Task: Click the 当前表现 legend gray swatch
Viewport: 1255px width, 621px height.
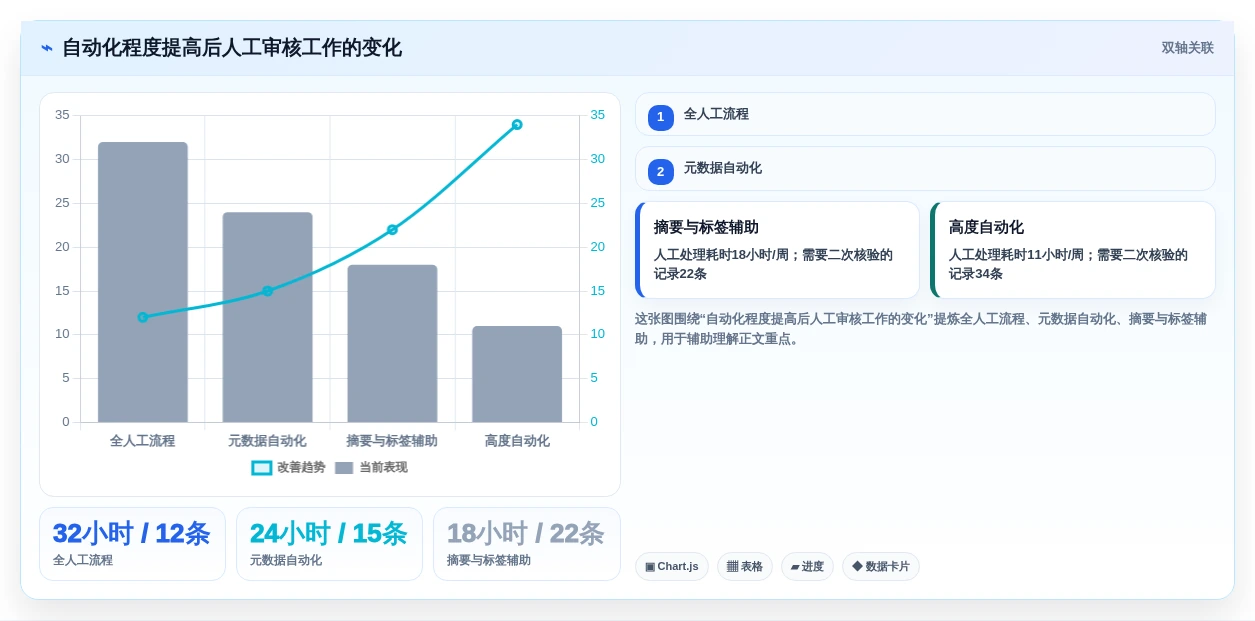Action: (344, 468)
